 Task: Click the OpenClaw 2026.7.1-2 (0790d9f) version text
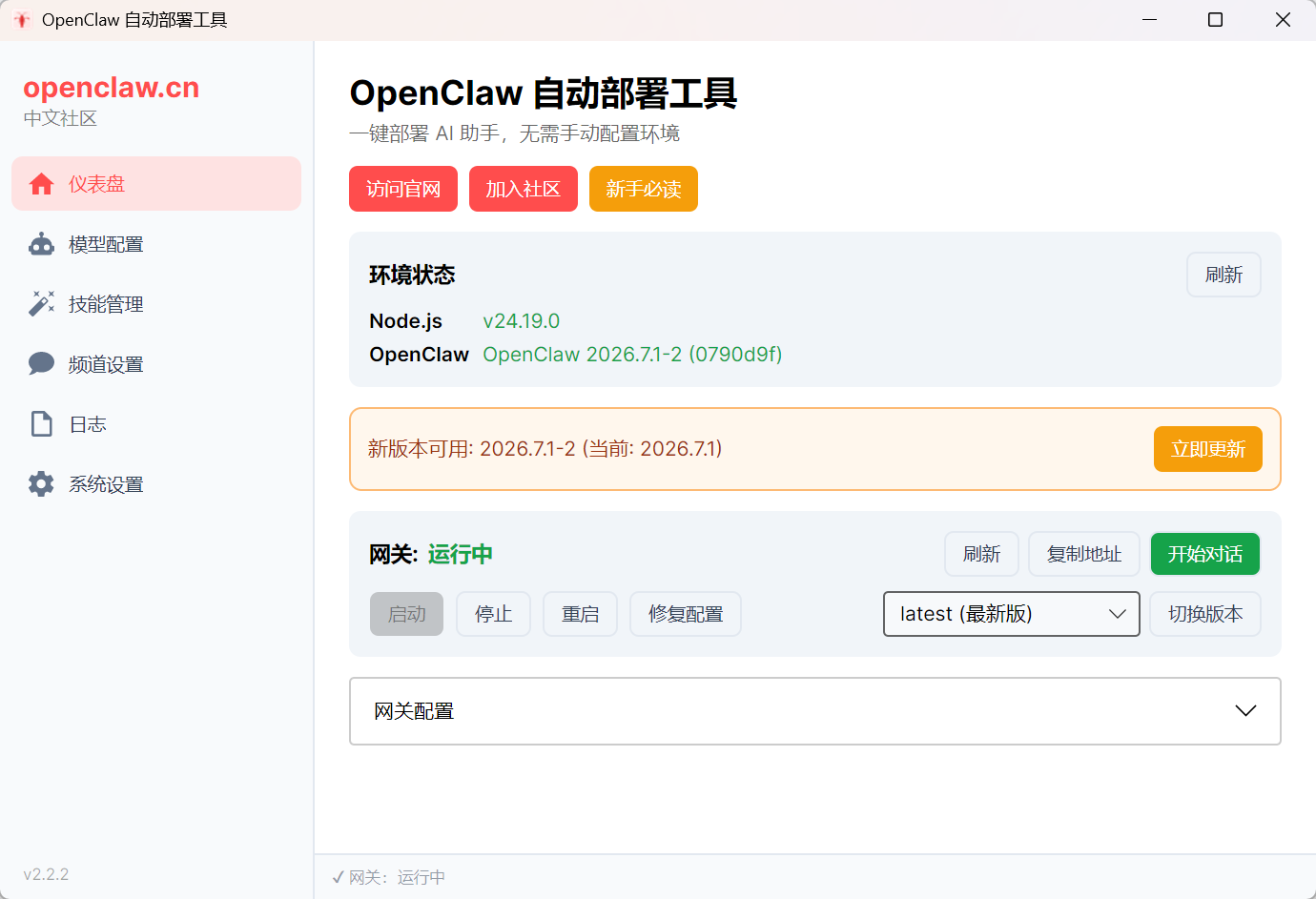[632, 355]
